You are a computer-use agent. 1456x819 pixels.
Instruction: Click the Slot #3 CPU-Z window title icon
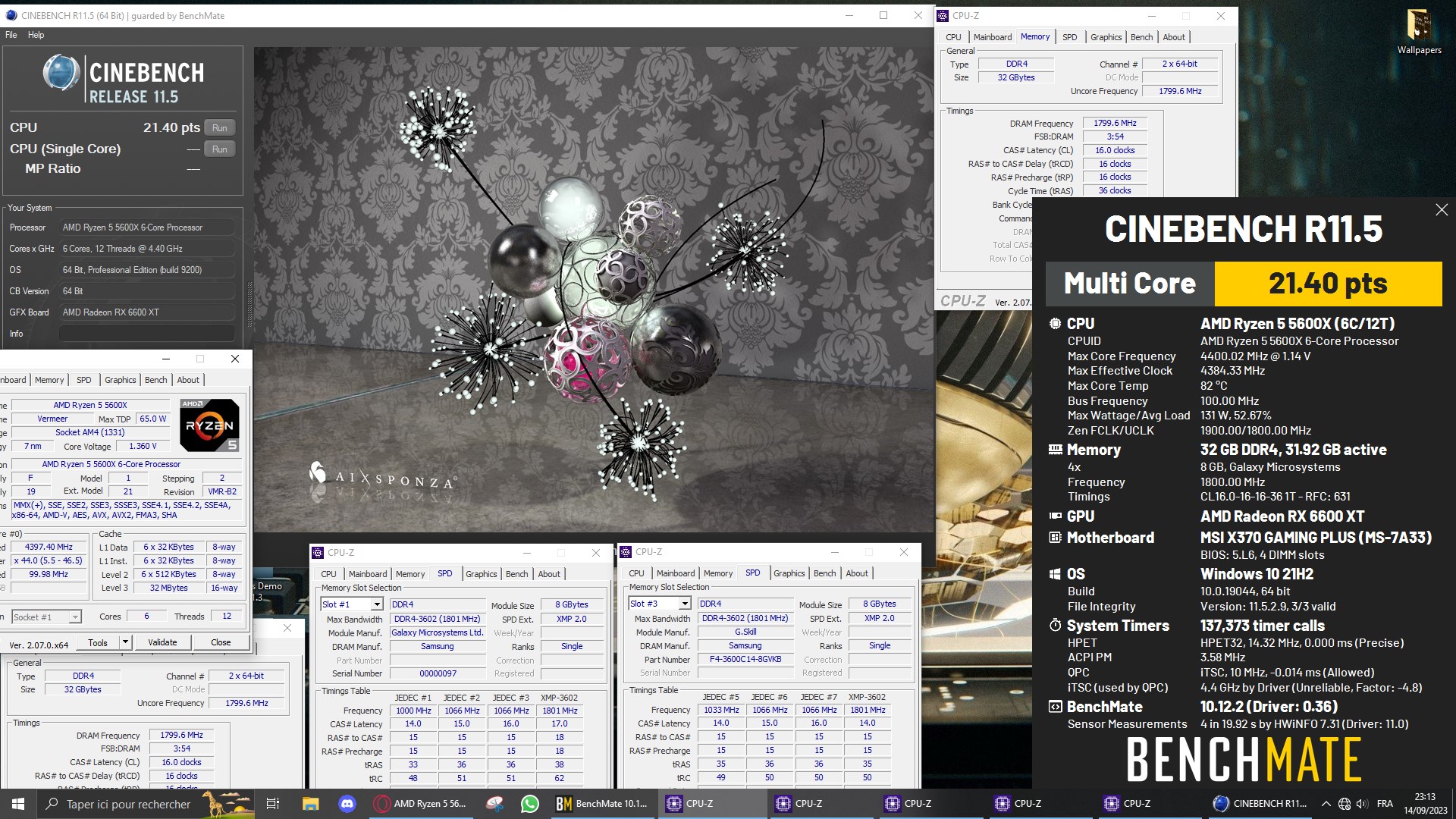(626, 552)
